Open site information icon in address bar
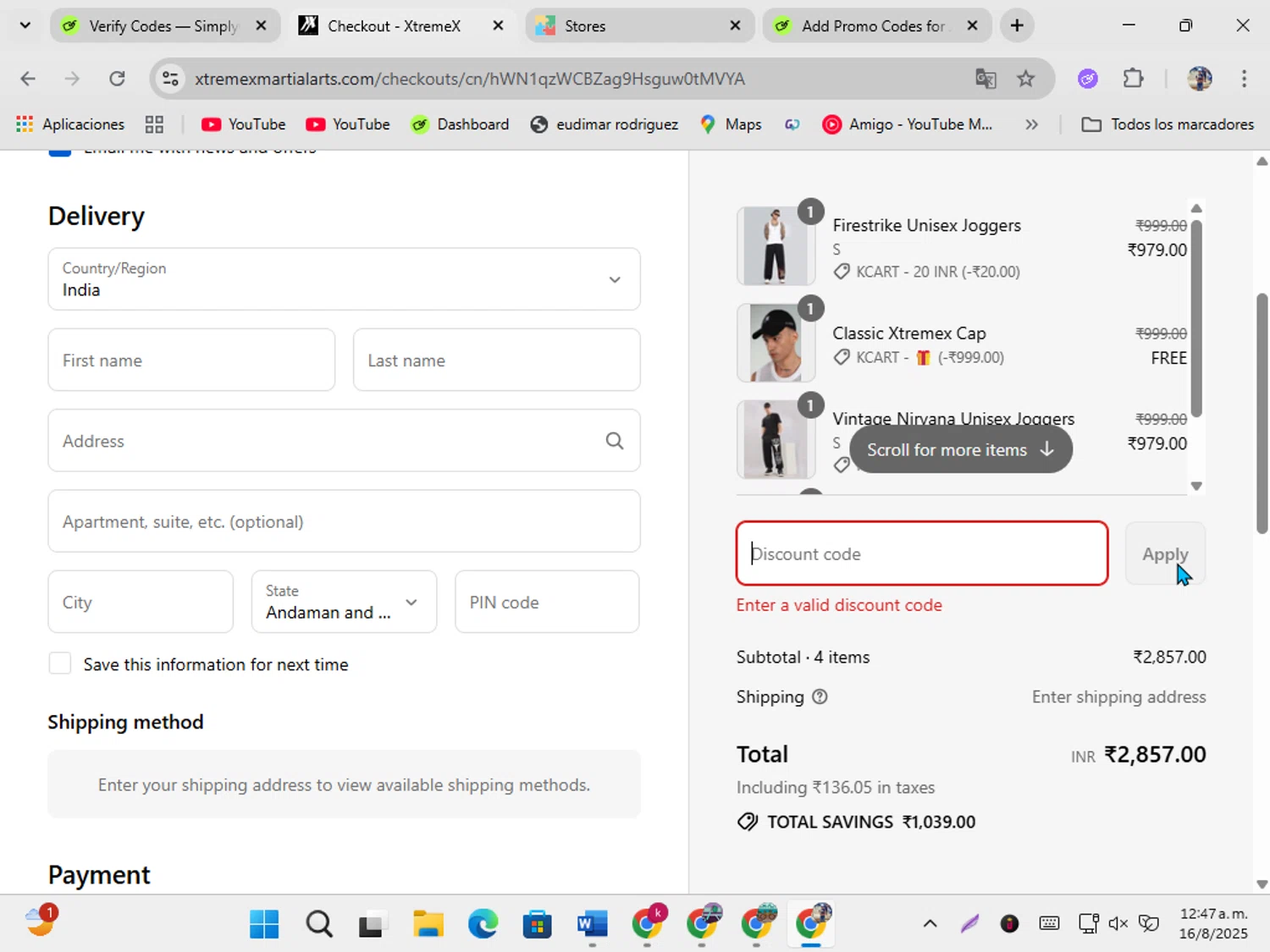This screenshot has height=952, width=1270. pyautogui.click(x=170, y=79)
